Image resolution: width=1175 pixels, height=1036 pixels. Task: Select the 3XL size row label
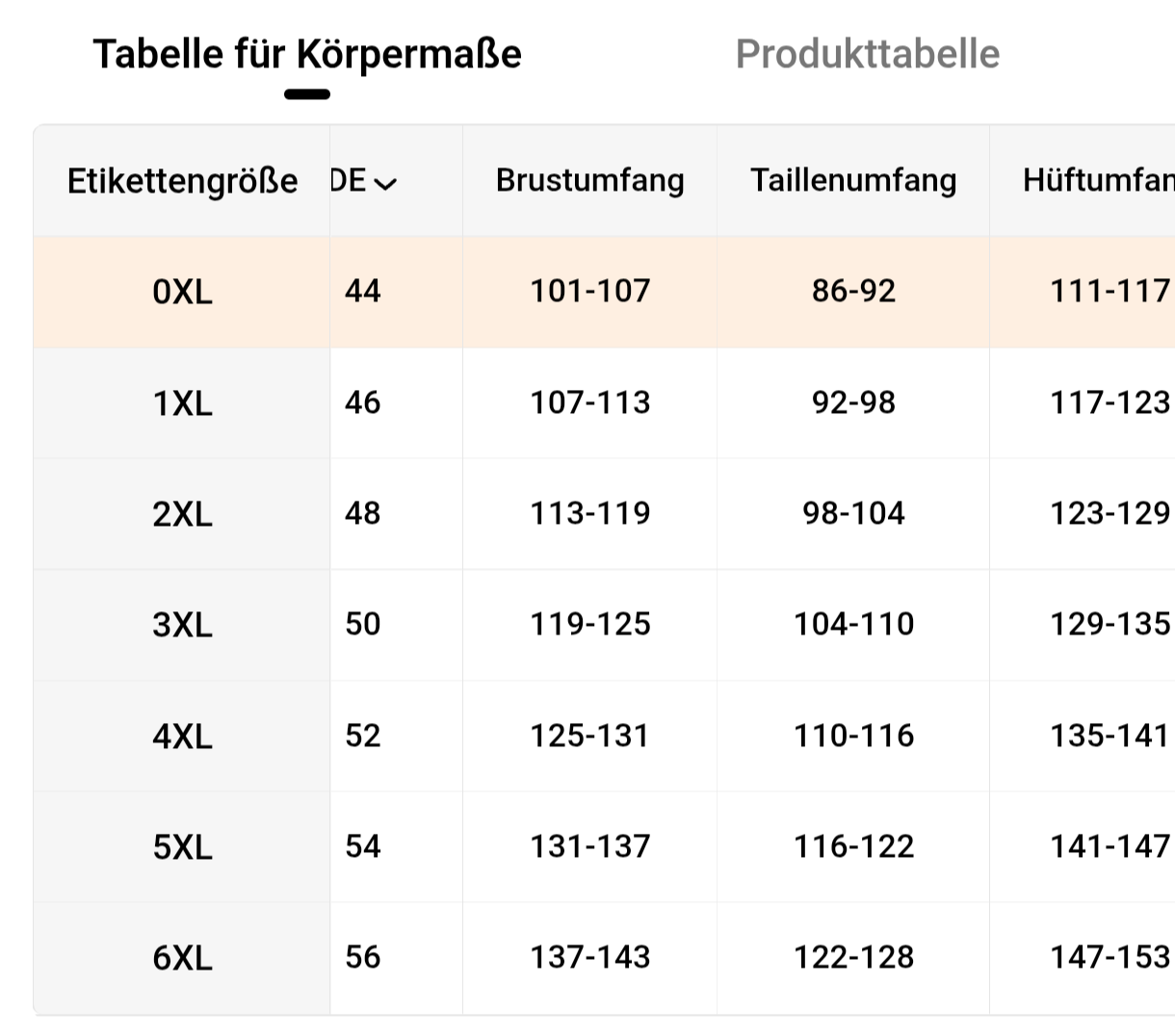(x=182, y=625)
